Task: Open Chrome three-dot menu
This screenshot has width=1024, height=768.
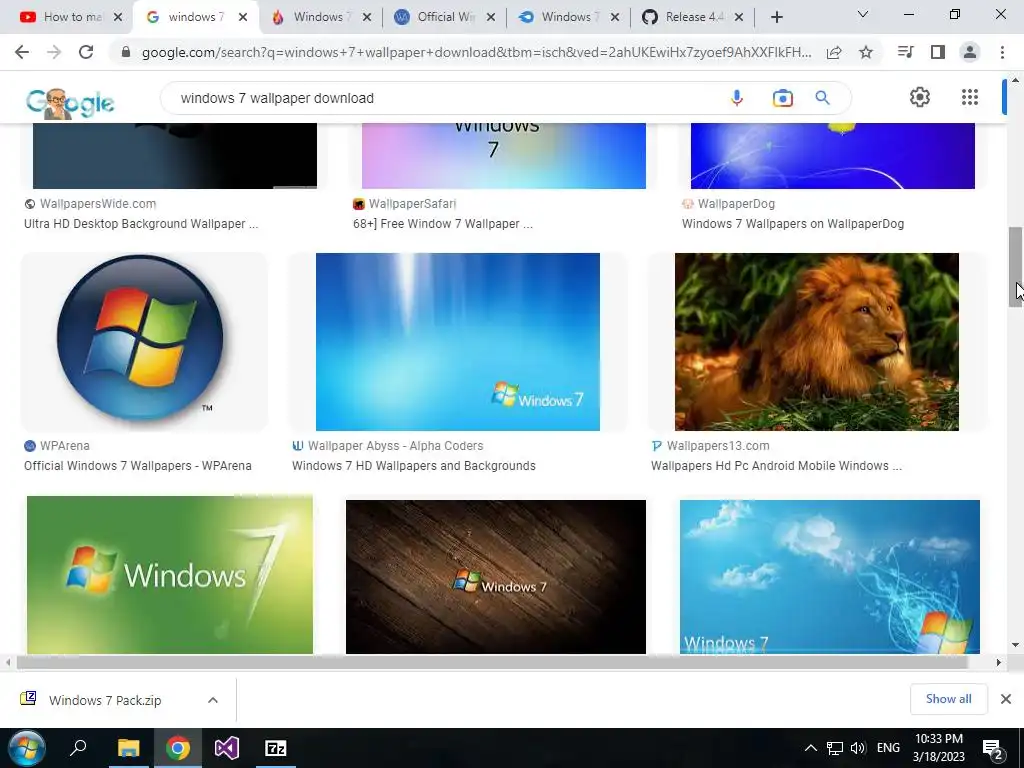Action: coord(1002,52)
